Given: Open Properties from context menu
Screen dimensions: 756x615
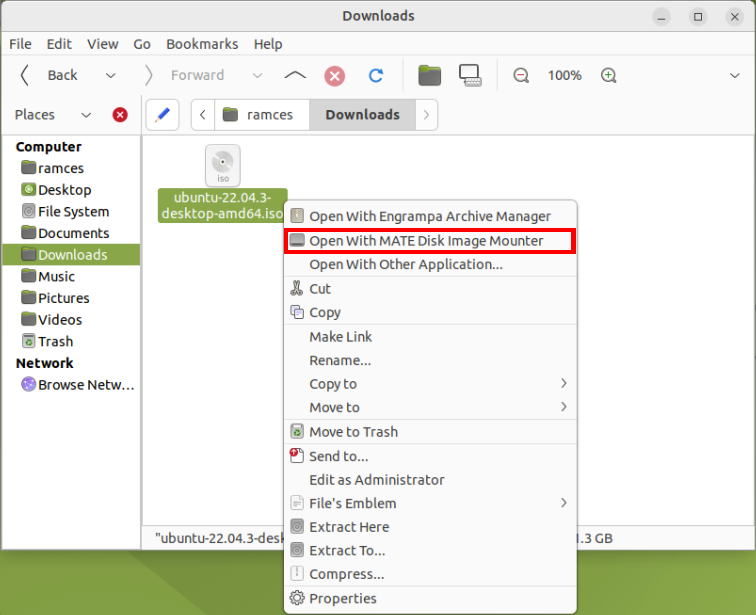Looking at the screenshot, I should coord(430,599).
